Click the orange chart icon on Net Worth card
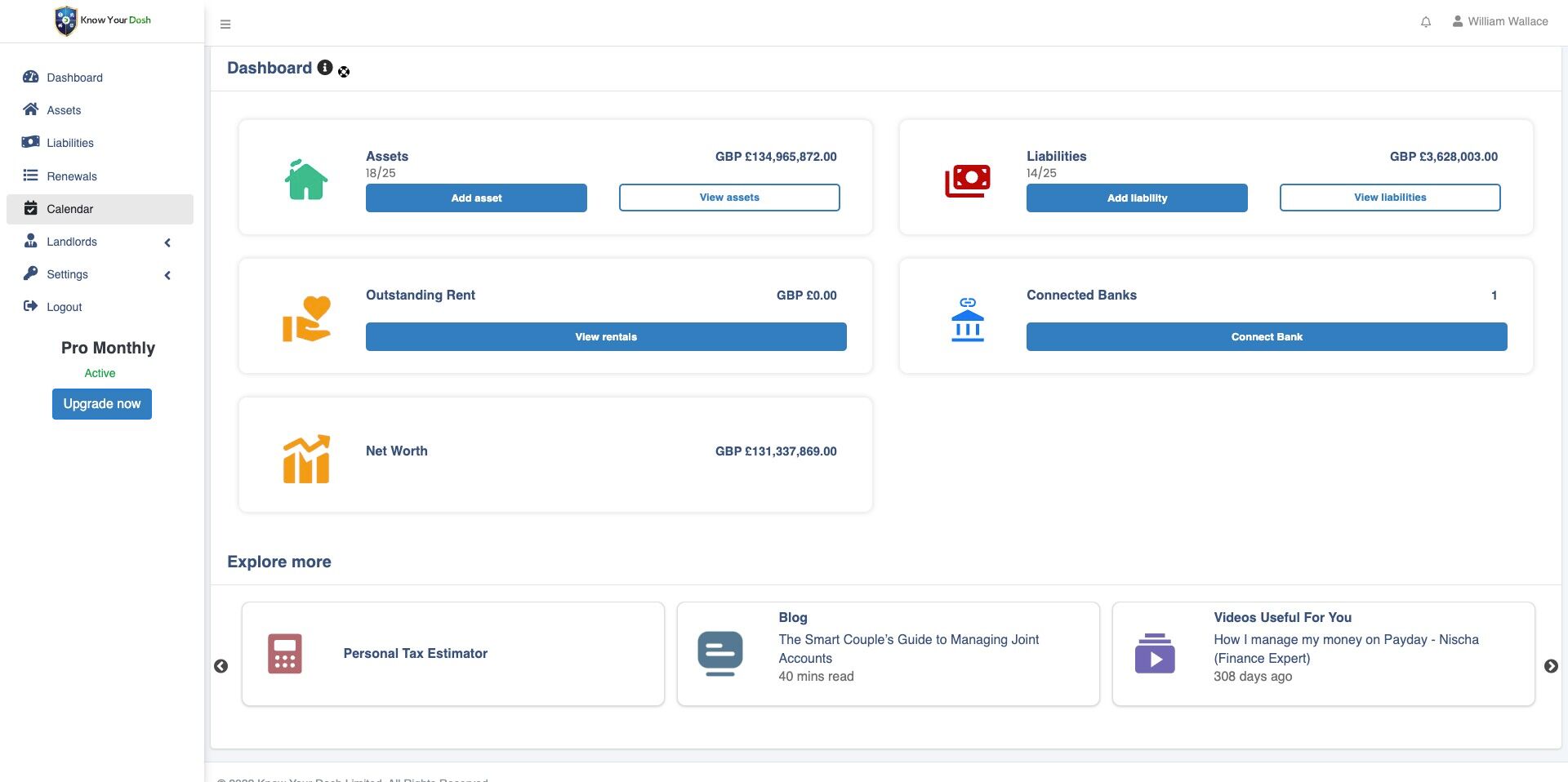This screenshot has width=1568, height=782. click(306, 459)
